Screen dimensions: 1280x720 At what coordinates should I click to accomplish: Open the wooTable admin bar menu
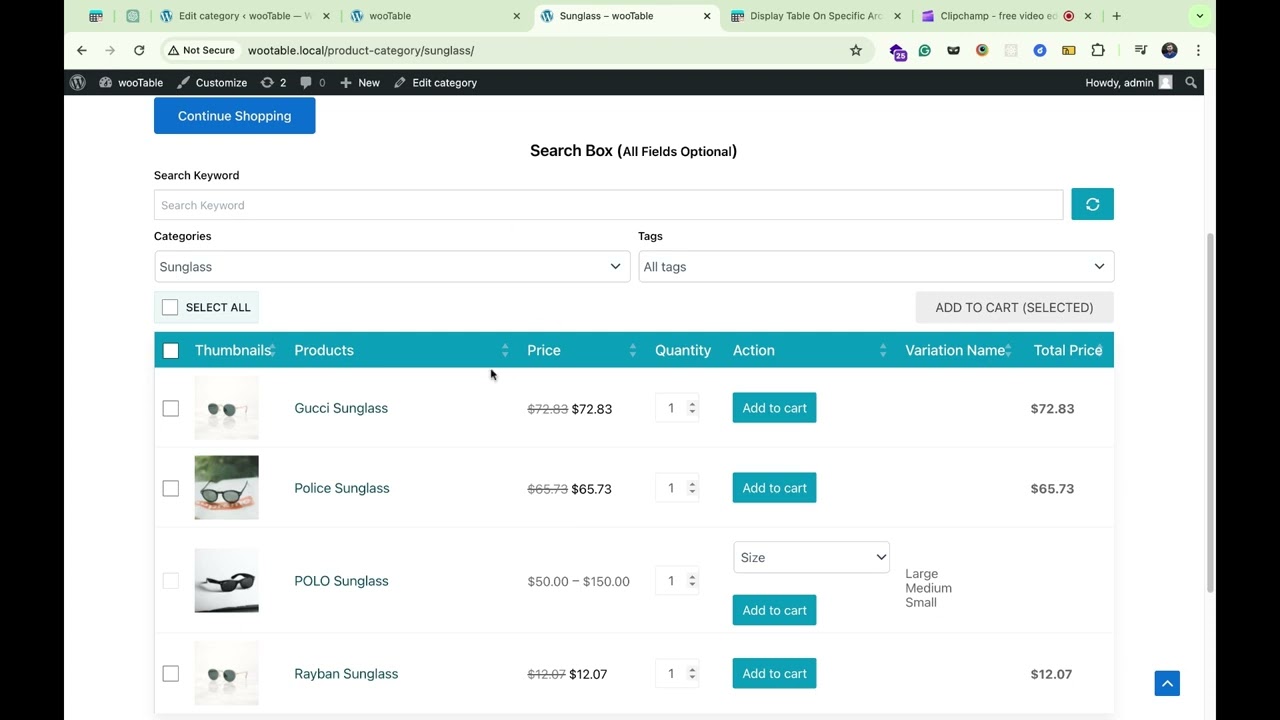(x=131, y=83)
